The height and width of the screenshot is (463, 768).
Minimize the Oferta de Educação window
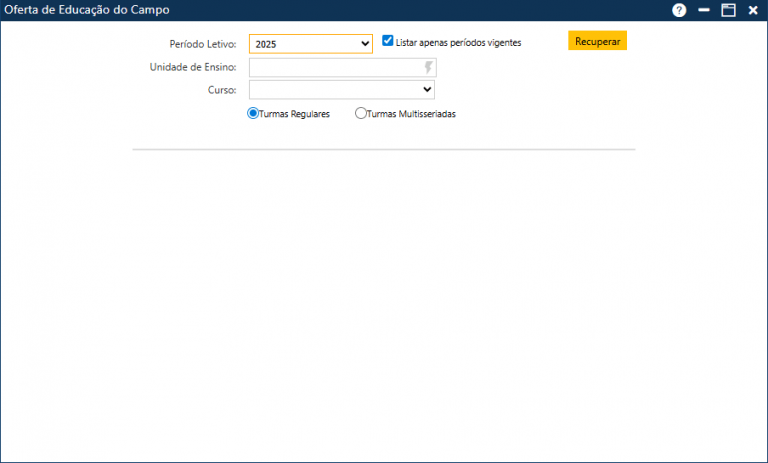pos(704,10)
